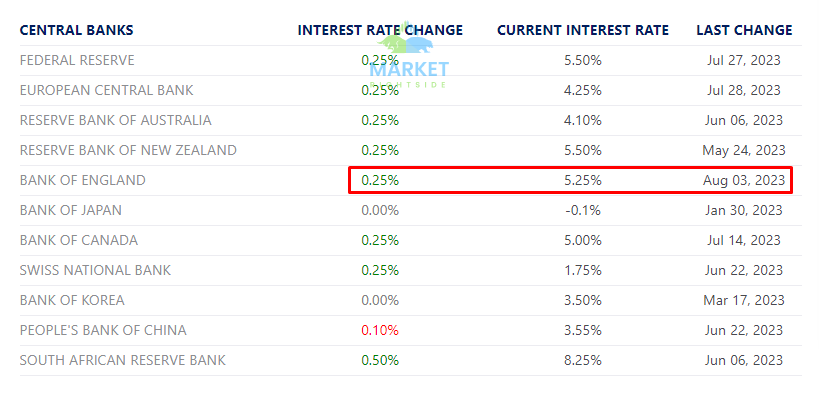Click the Aug 03, 2023 date cell

[744, 181]
